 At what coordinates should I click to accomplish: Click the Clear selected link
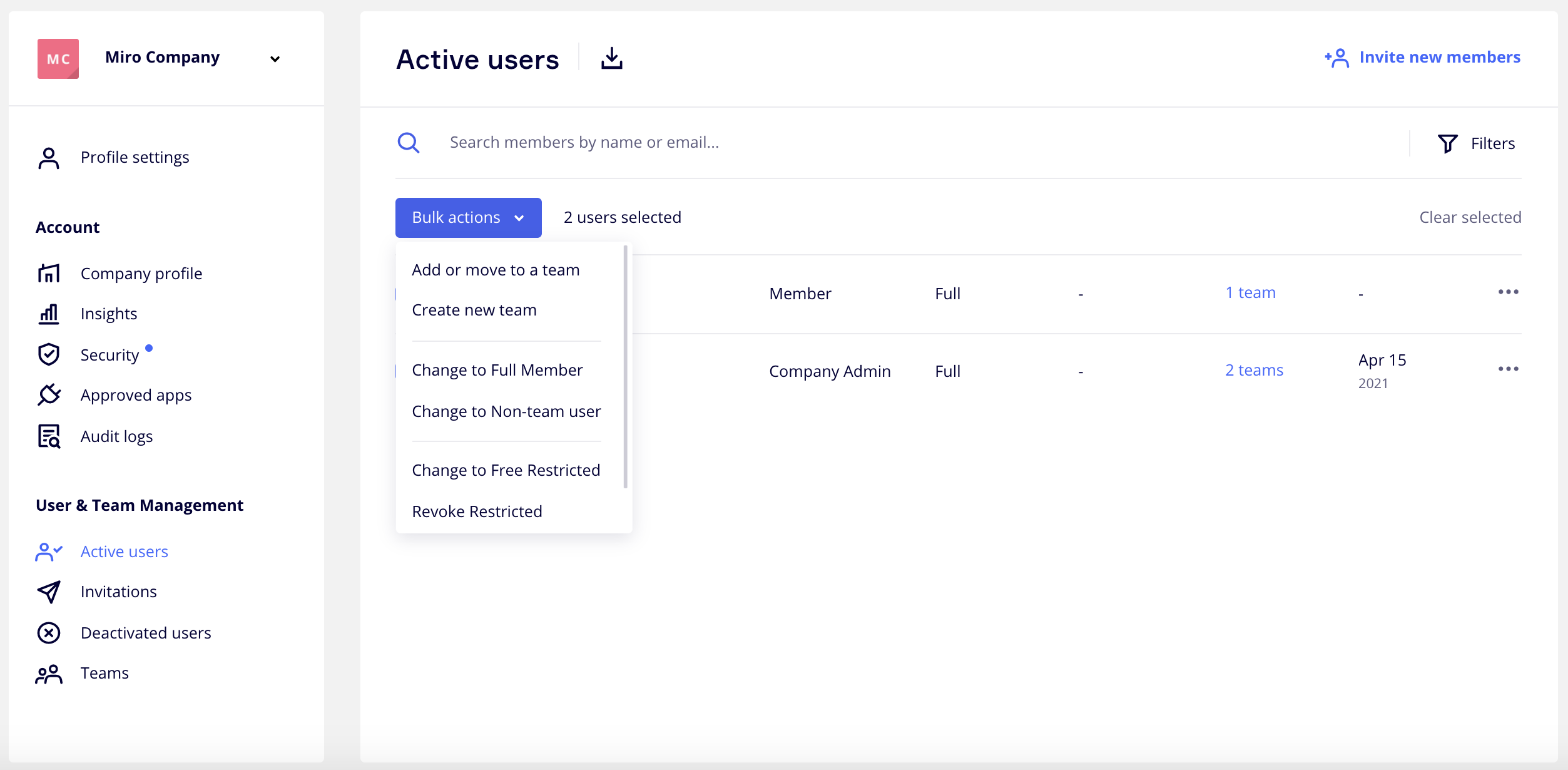(1469, 217)
